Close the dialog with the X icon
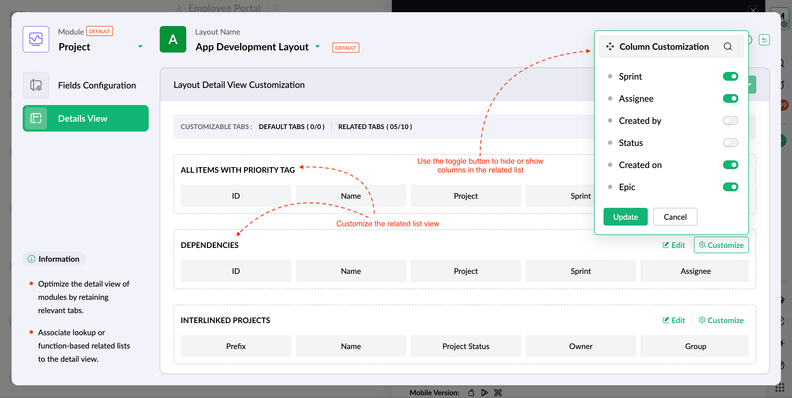The height and width of the screenshot is (398, 792). point(753,10)
